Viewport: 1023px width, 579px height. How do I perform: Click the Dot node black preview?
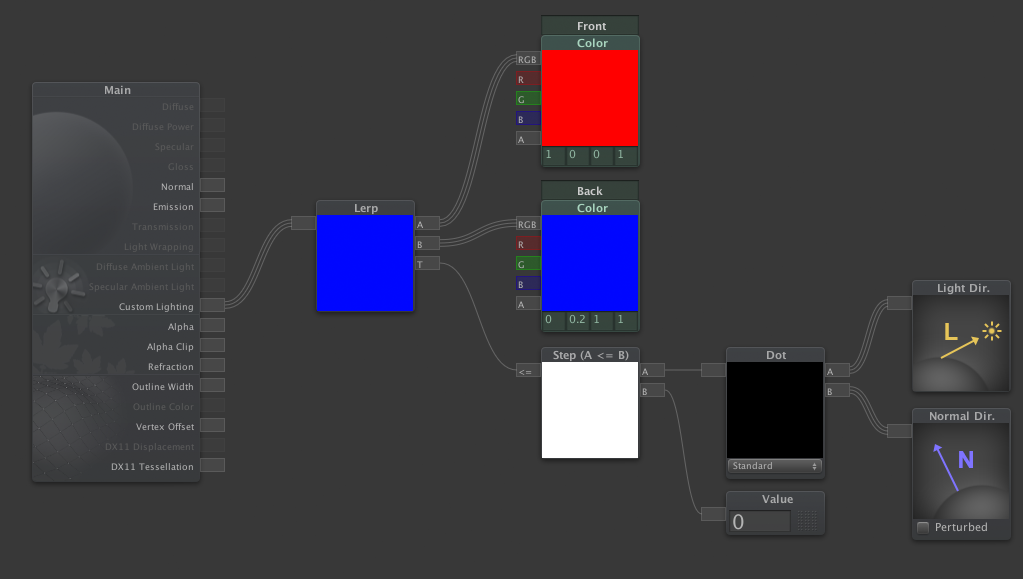775,409
